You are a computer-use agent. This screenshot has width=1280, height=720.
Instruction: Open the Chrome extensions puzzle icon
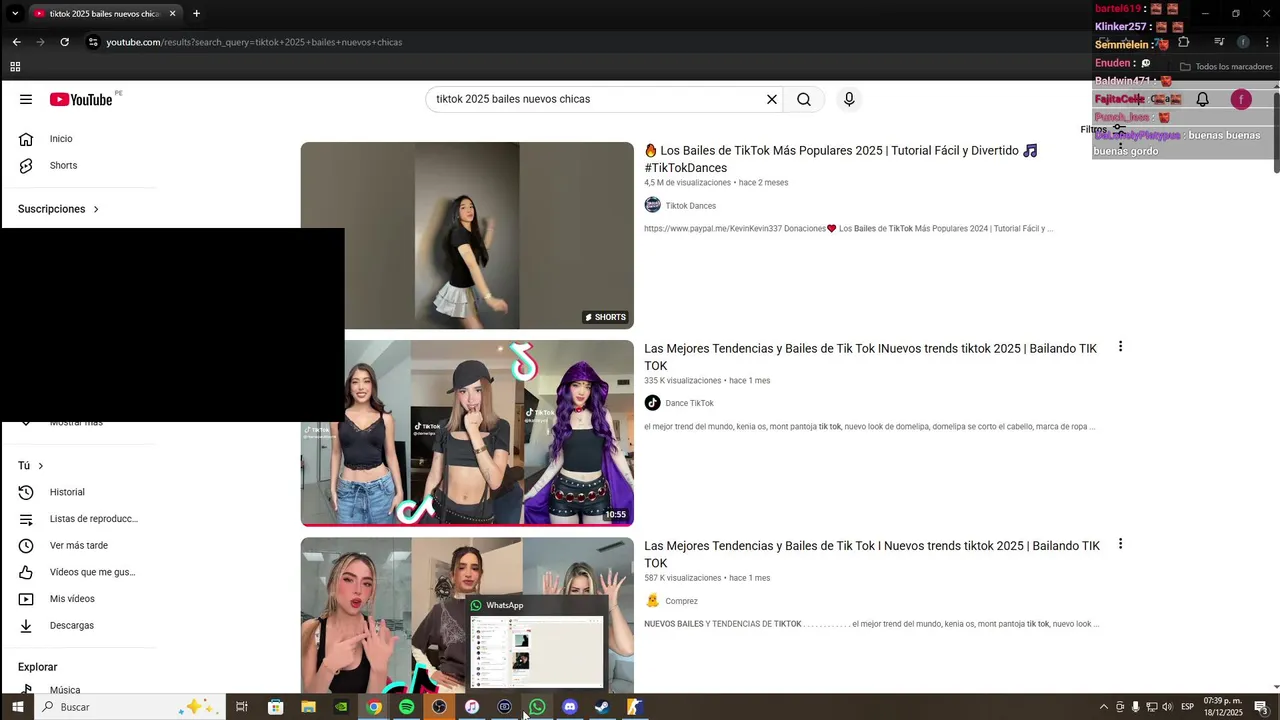click(x=1184, y=42)
